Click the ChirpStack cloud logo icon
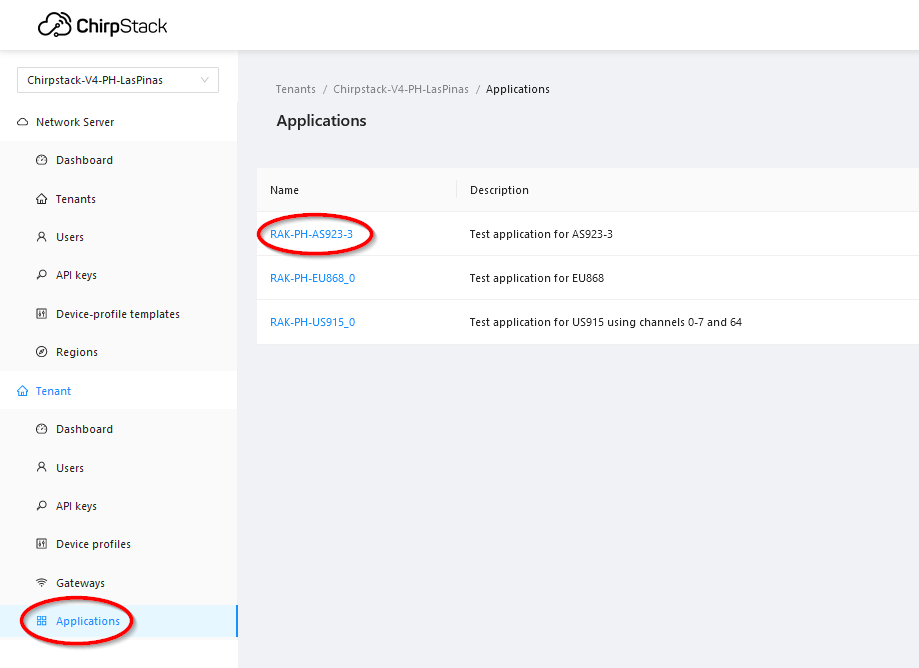 (55, 25)
